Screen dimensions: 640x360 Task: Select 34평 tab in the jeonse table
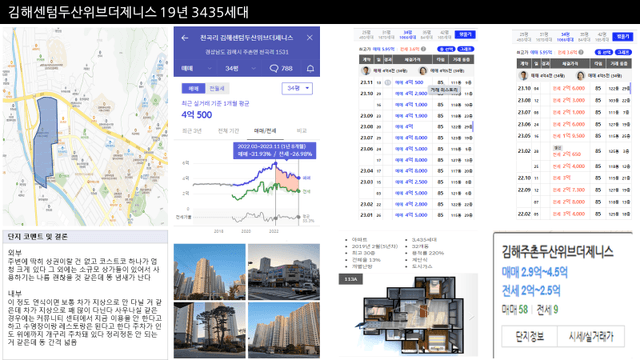(565, 37)
